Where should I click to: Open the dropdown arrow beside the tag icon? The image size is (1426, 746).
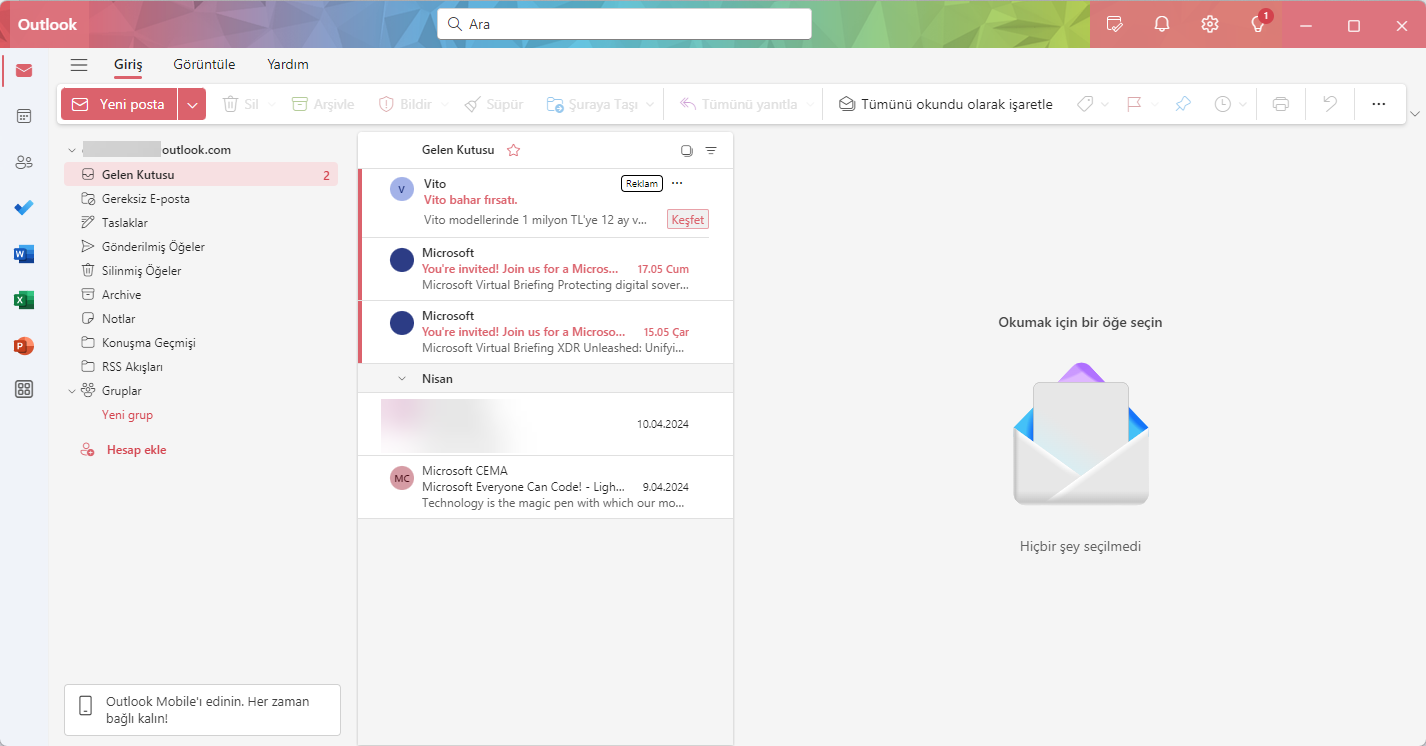pos(1105,104)
